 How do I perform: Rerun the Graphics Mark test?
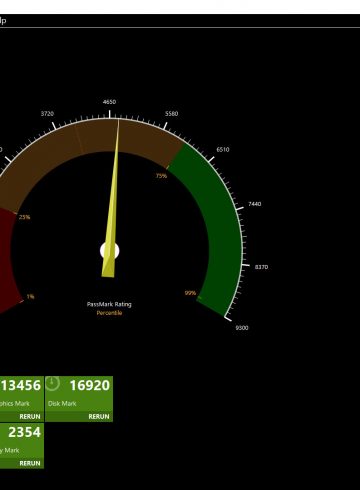(30, 417)
